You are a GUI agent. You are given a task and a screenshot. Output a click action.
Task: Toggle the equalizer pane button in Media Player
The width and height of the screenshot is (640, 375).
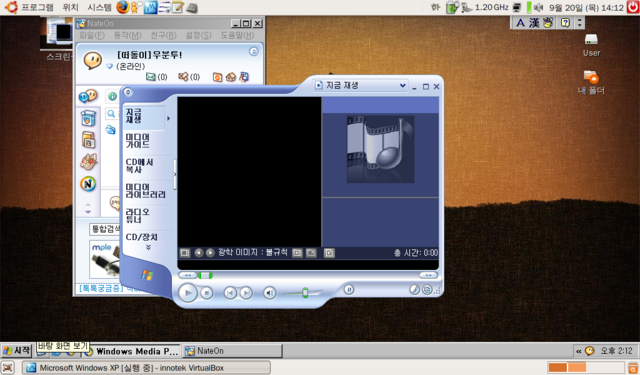298,253
